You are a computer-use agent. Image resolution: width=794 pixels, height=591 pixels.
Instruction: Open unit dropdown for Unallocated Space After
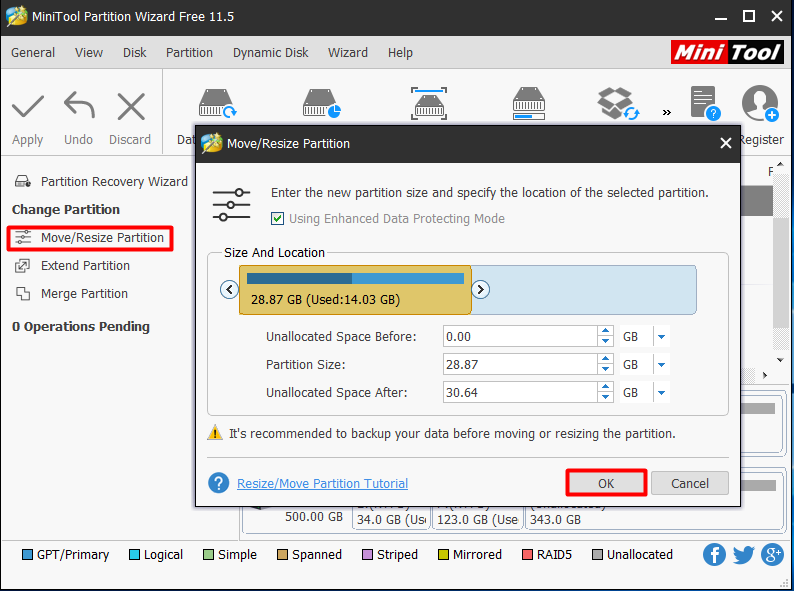(661, 392)
